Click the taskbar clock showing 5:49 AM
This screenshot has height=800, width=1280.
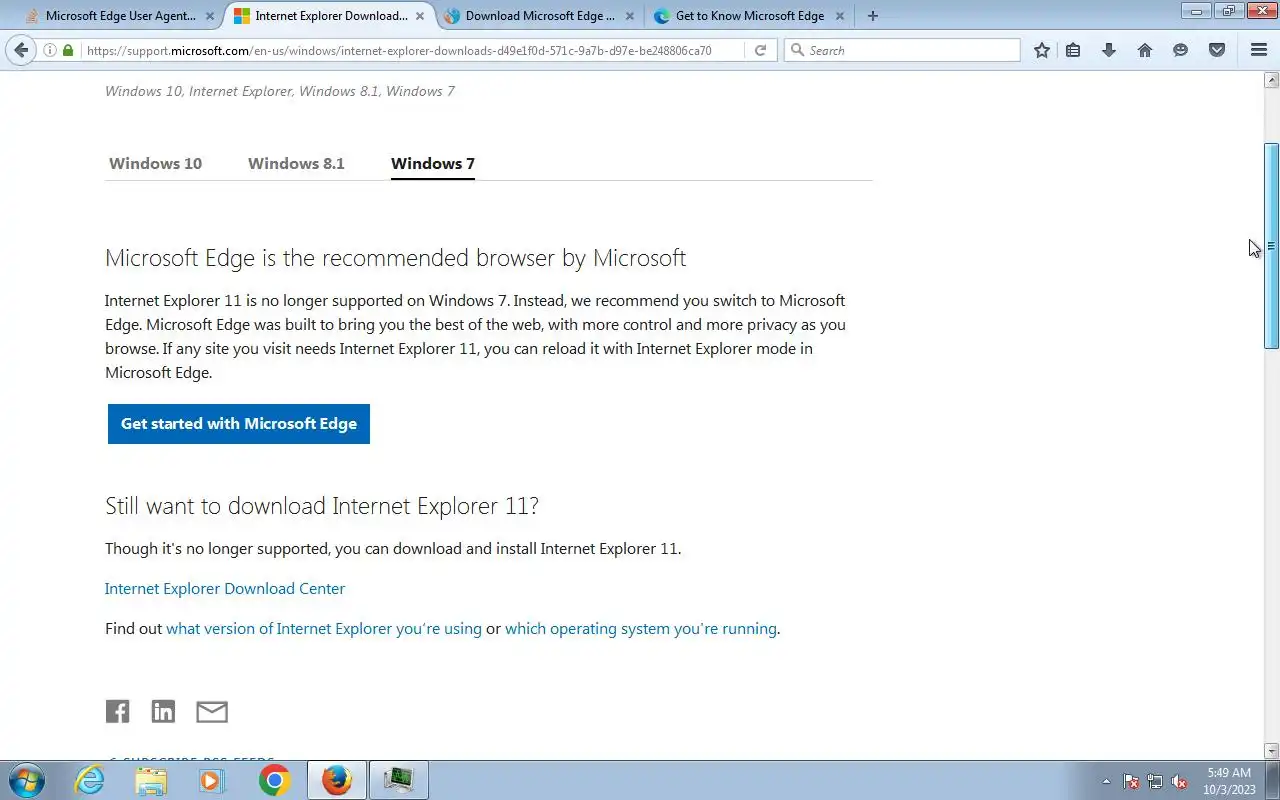click(x=1229, y=781)
